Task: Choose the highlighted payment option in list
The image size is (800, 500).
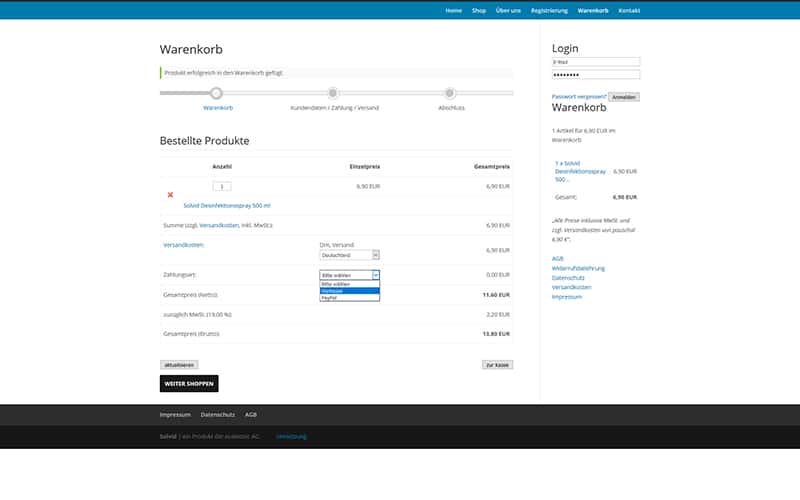Action: [349, 291]
